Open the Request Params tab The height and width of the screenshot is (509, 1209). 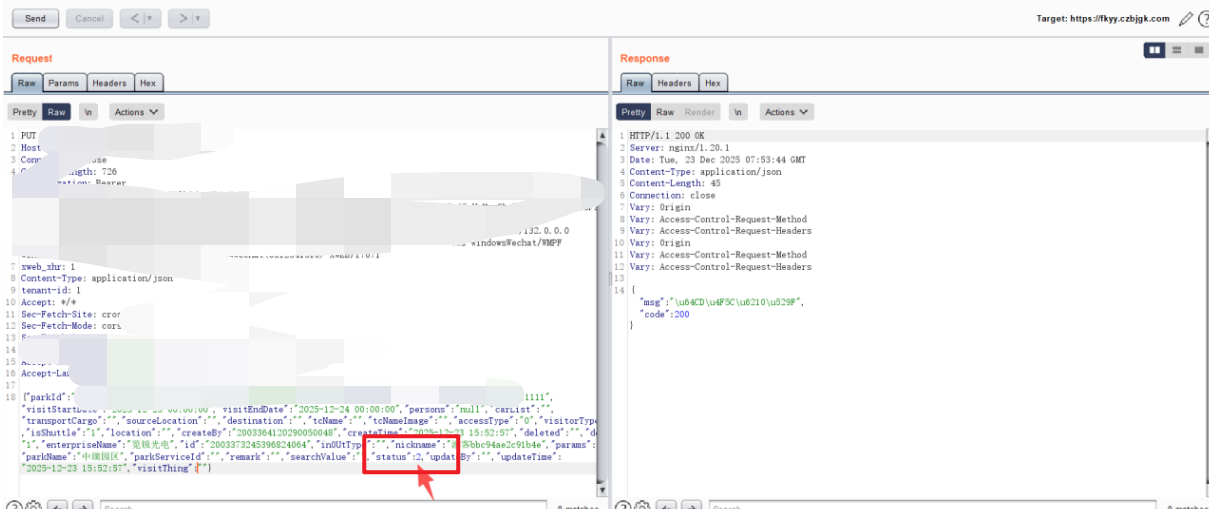pyautogui.click(x=64, y=83)
